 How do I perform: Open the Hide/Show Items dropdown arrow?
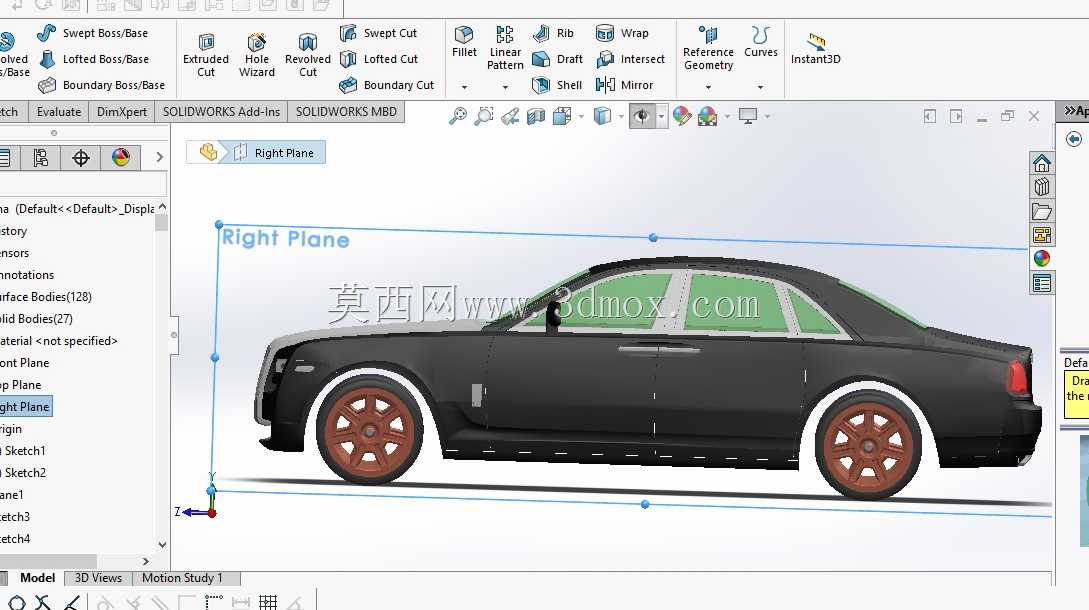662,116
